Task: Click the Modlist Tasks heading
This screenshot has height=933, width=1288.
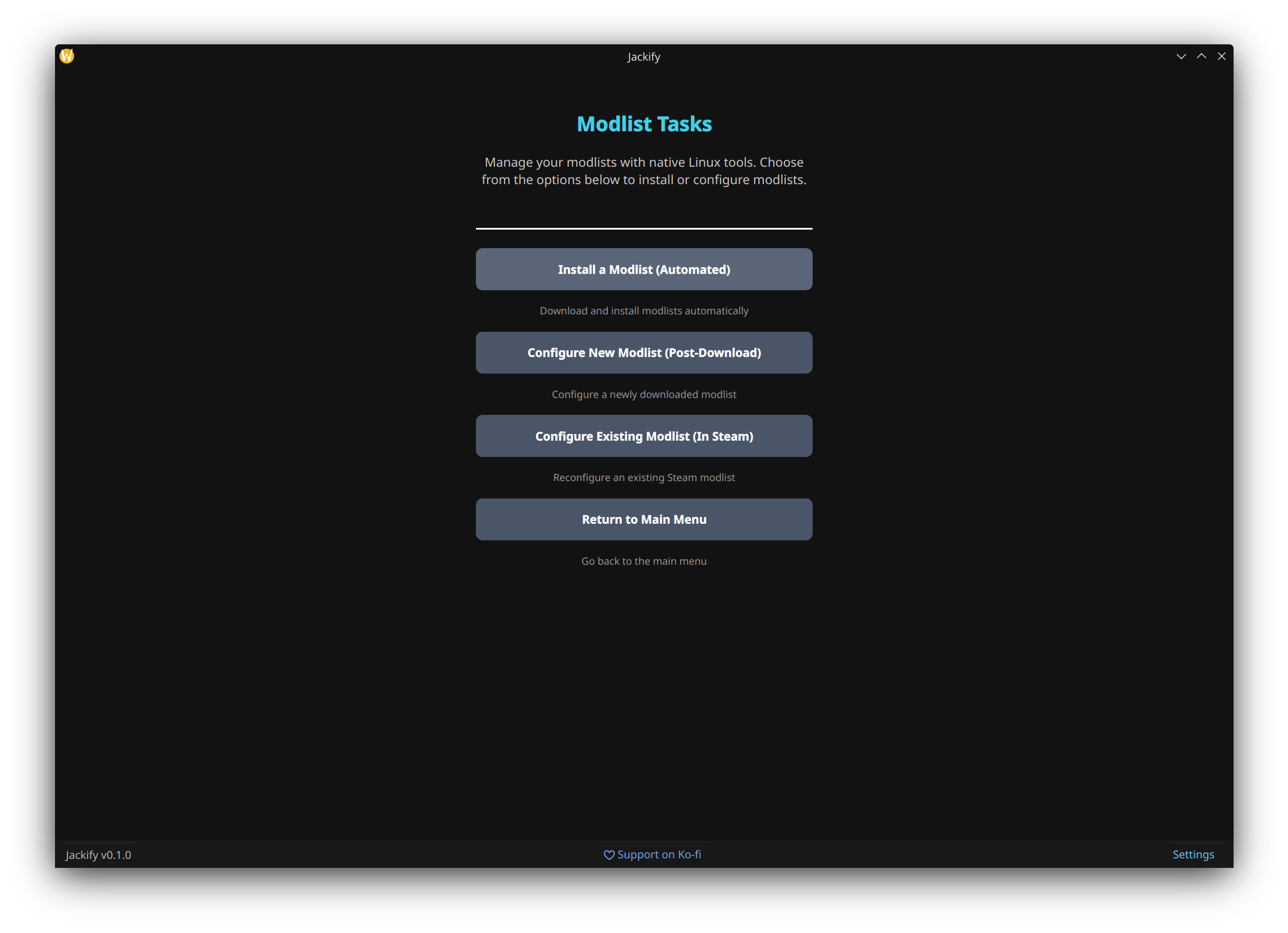Action: tap(644, 124)
